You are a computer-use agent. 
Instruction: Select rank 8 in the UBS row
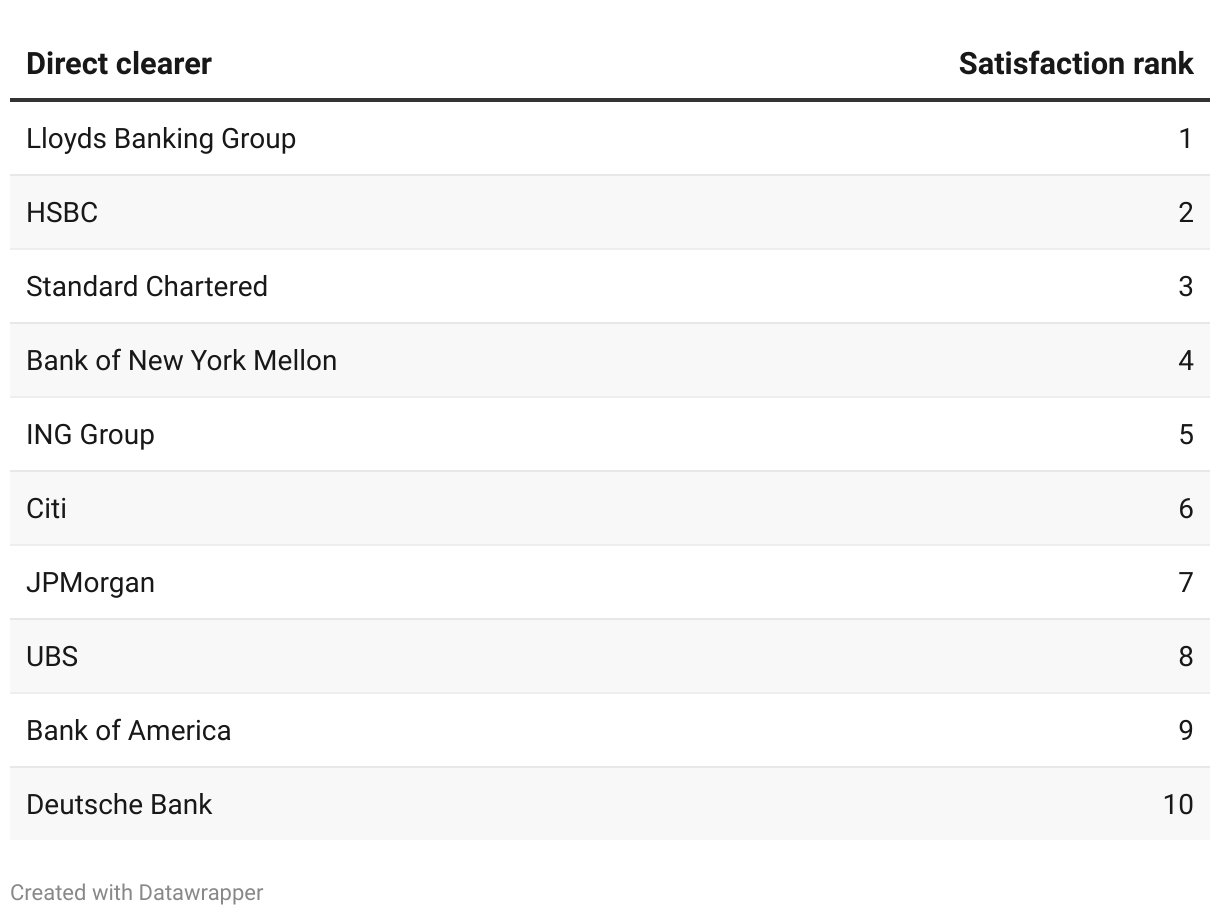coord(1185,656)
